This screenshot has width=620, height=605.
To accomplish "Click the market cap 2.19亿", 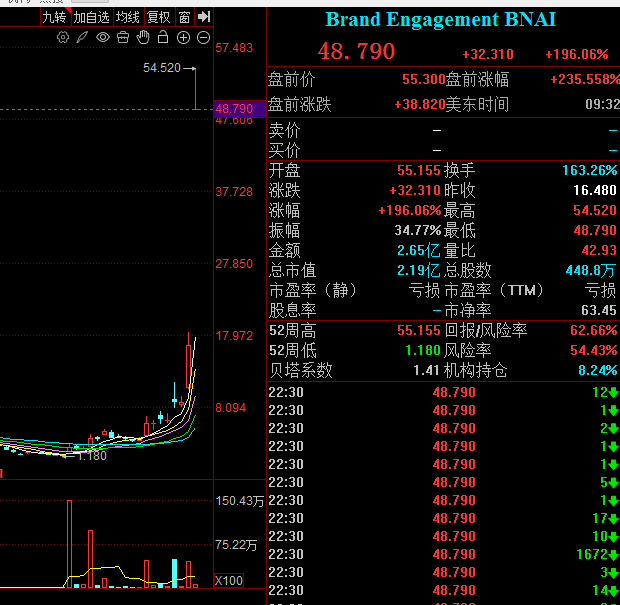I will tap(418, 270).
